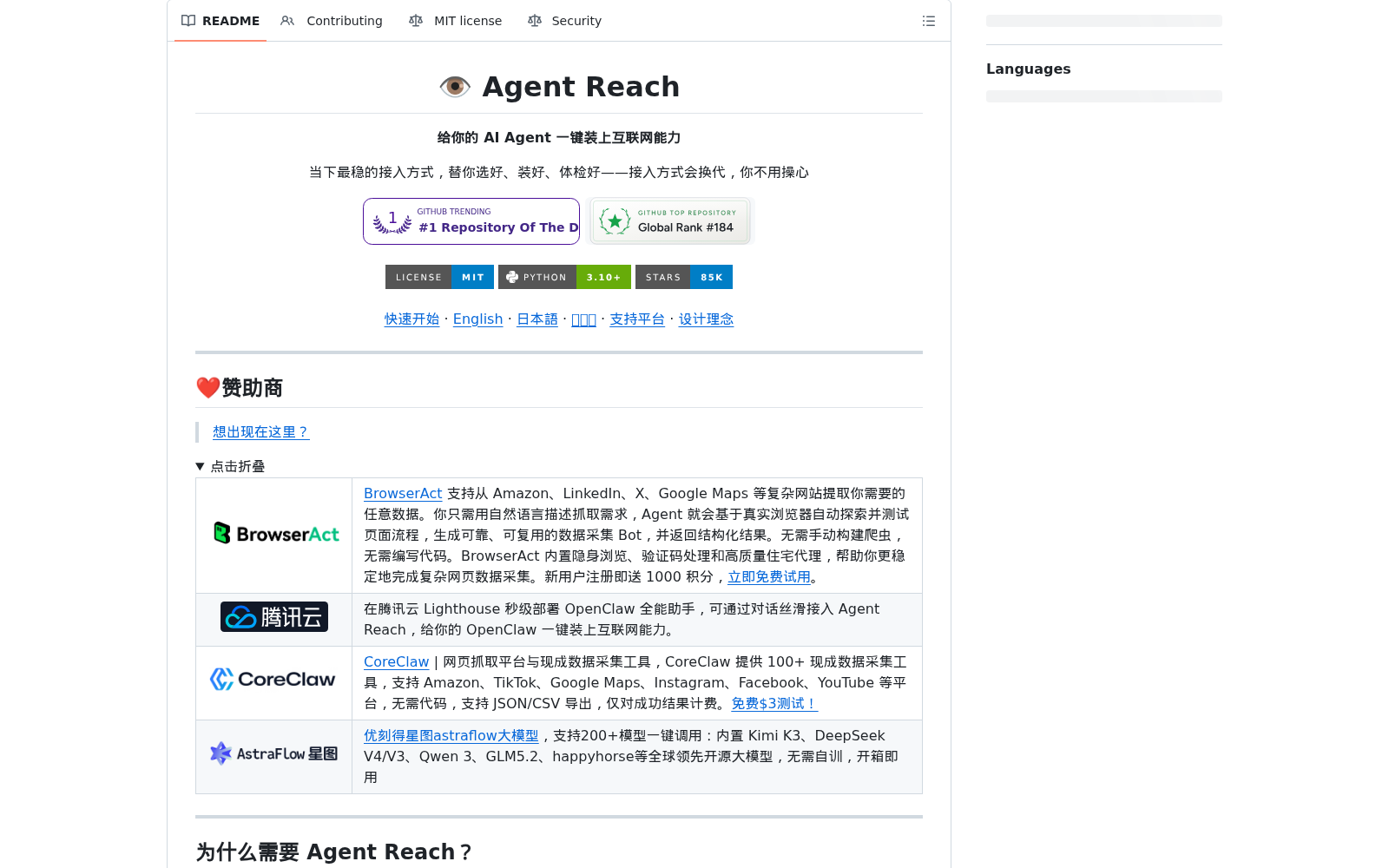Screen dimensions: 1389x868
Task: Follow the 设计理念 link
Action: coord(706,319)
